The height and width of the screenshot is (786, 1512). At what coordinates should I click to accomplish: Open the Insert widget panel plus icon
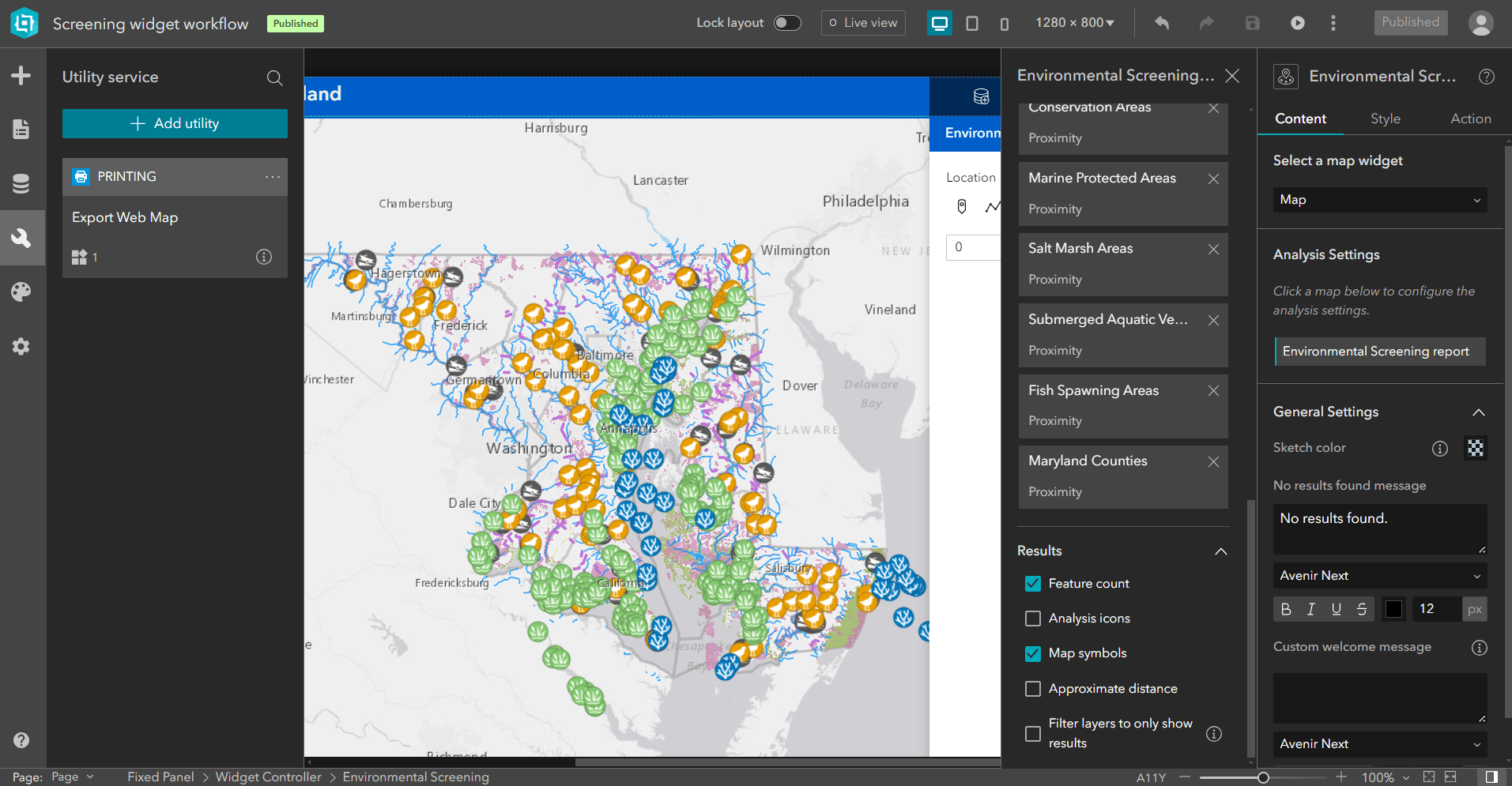click(x=21, y=76)
